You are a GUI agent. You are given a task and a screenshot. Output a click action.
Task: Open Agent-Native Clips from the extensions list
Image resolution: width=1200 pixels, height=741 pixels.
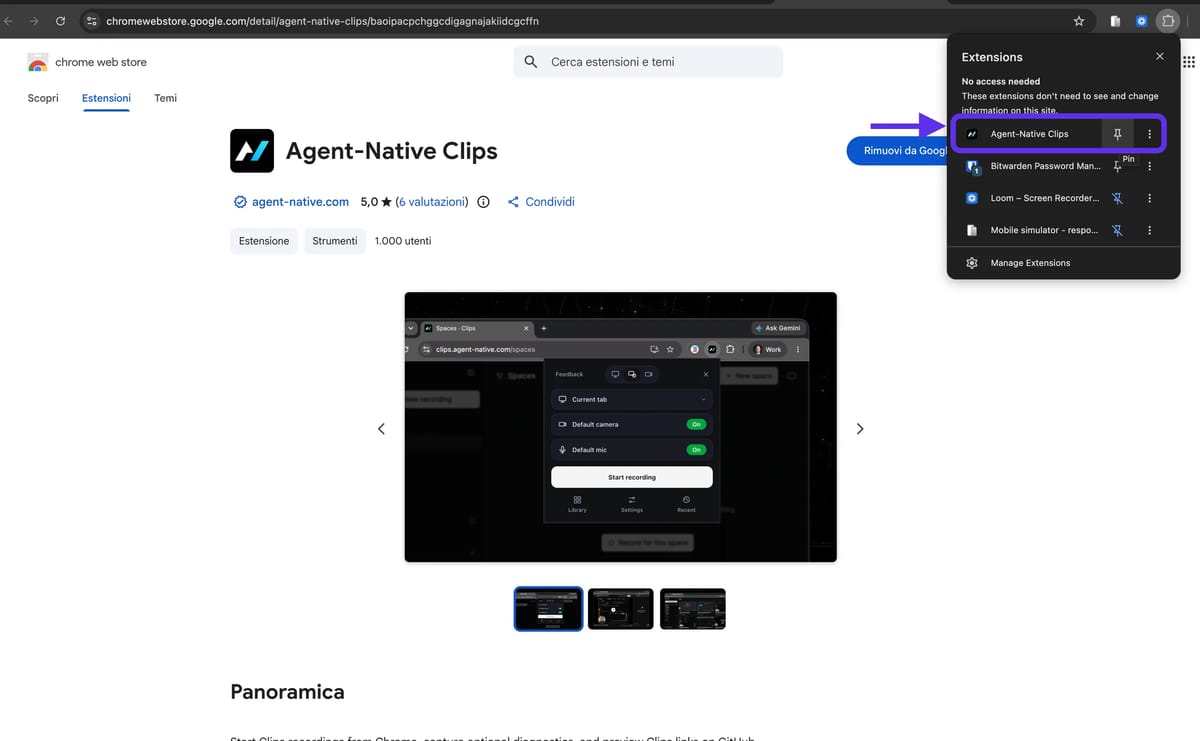(1028, 134)
